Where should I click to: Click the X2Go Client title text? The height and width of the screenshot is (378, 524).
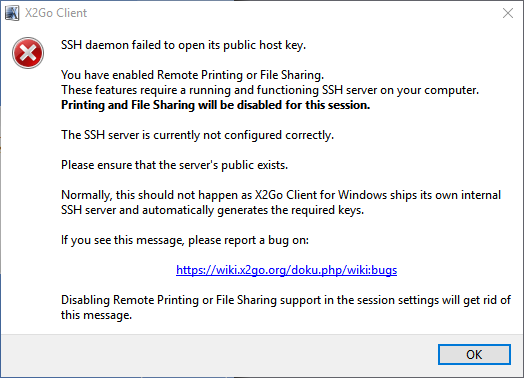click(x=56, y=13)
